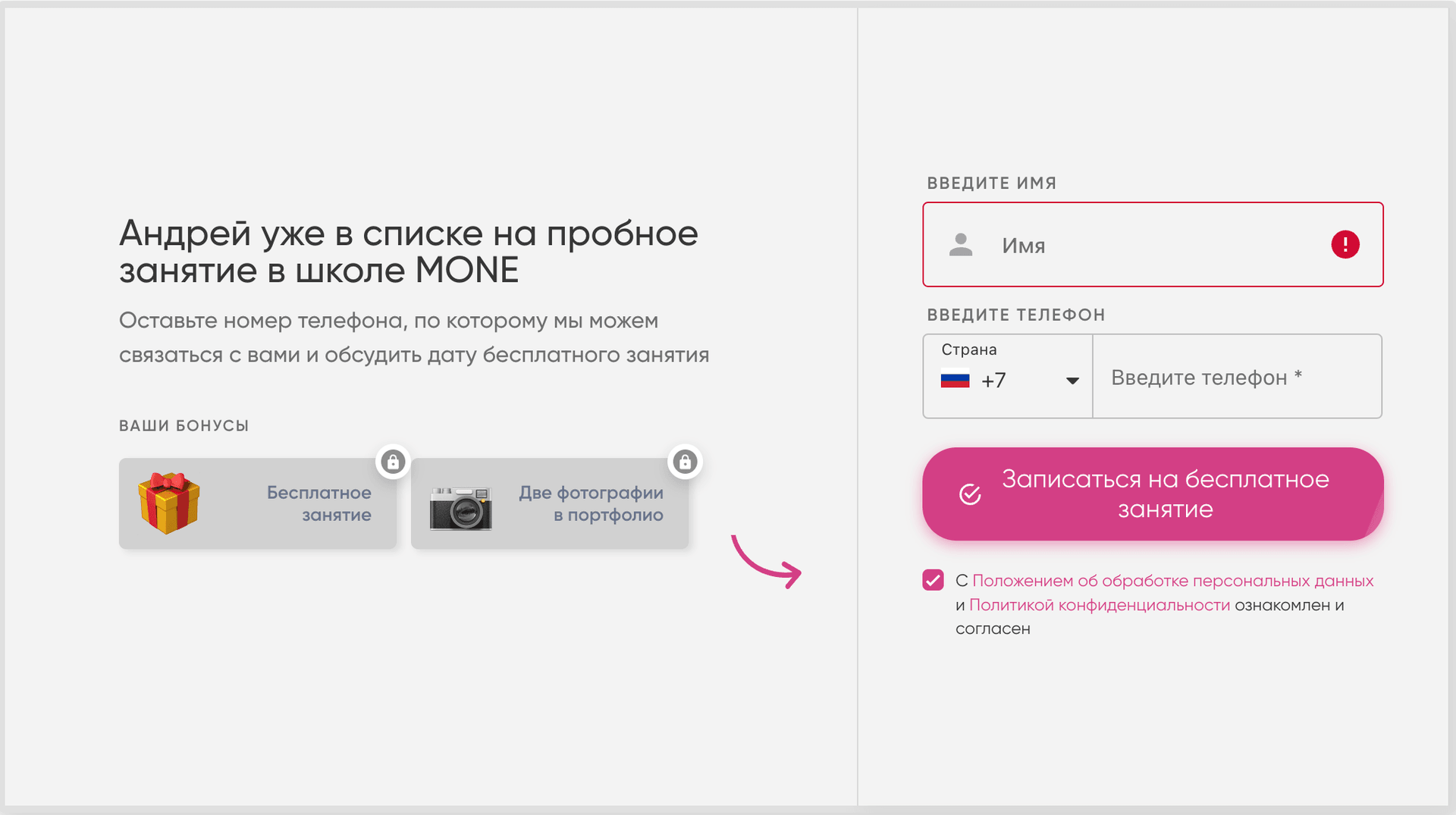
Task: Click the checkmark circle icon on the button
Action: (970, 494)
